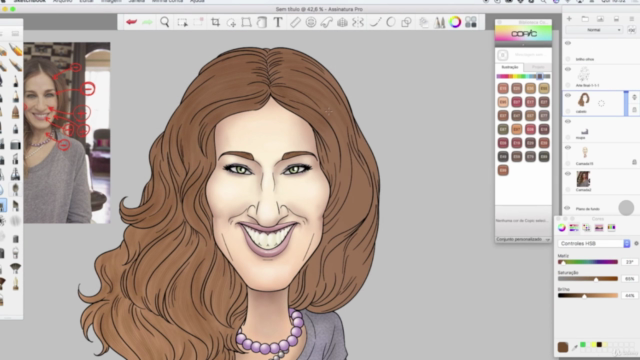
Task: Switch to color sliders tab in Cores
Action: click(574, 228)
